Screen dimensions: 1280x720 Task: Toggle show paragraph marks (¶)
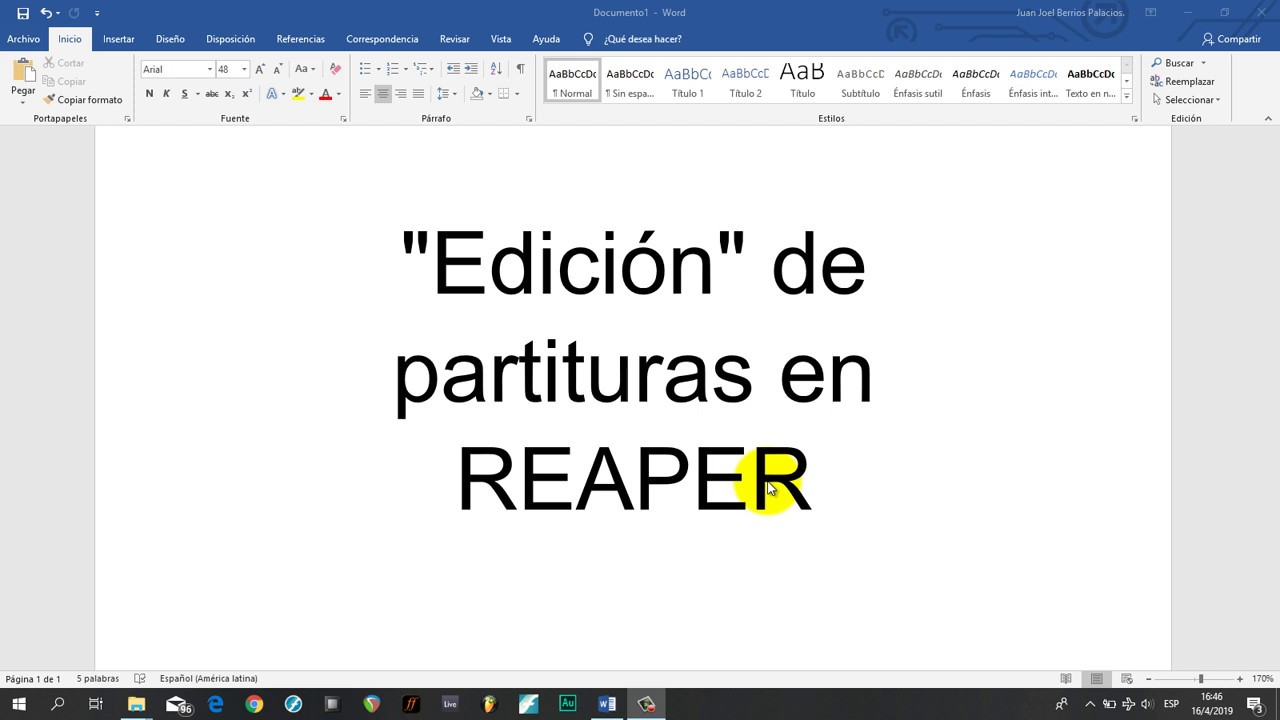520,69
